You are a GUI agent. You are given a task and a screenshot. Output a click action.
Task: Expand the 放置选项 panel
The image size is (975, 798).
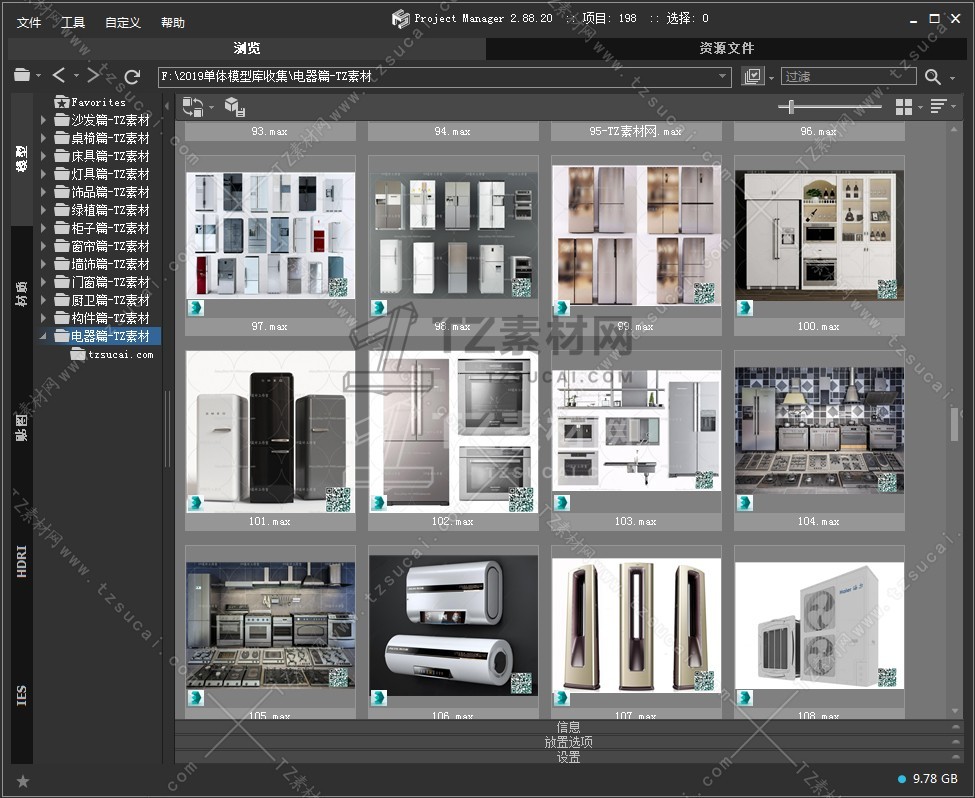click(568, 742)
